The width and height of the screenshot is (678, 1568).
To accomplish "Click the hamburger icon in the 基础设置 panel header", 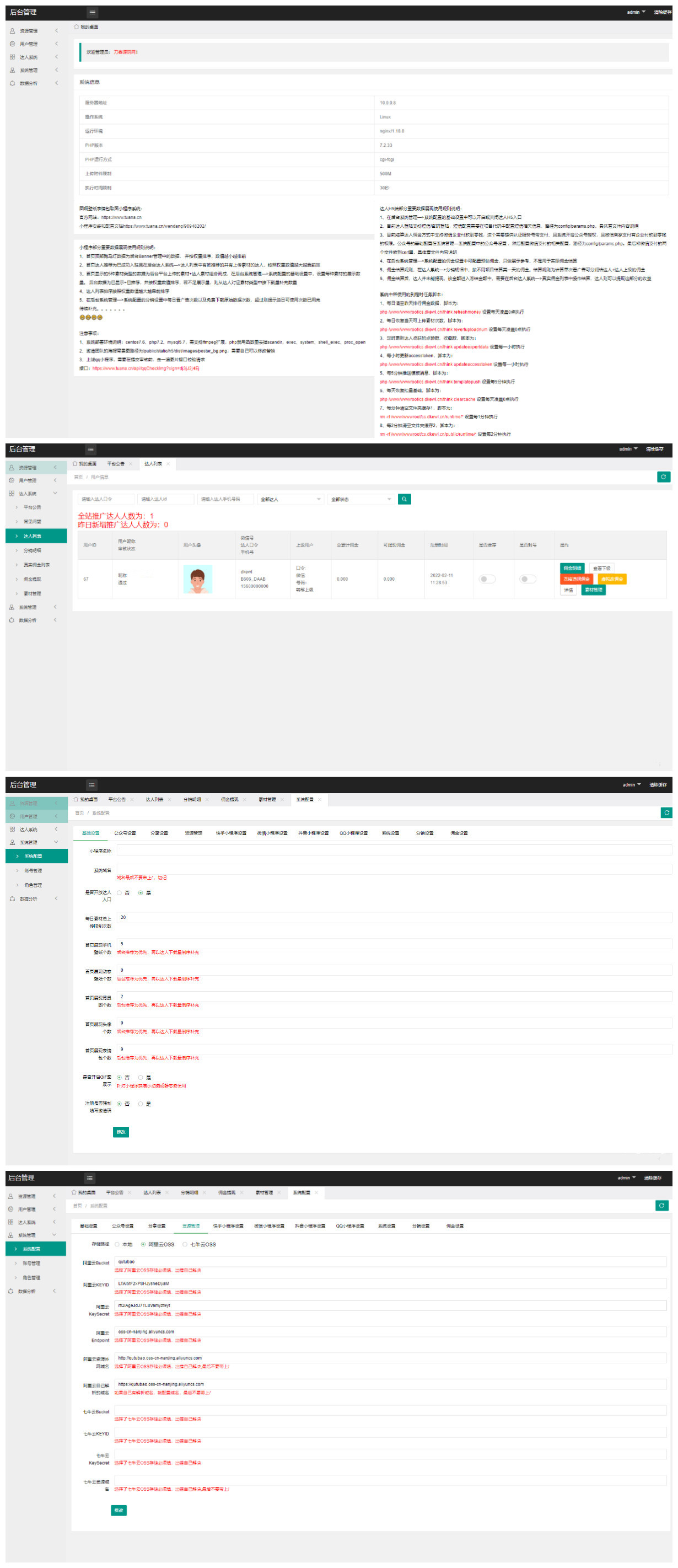I will point(92,785).
